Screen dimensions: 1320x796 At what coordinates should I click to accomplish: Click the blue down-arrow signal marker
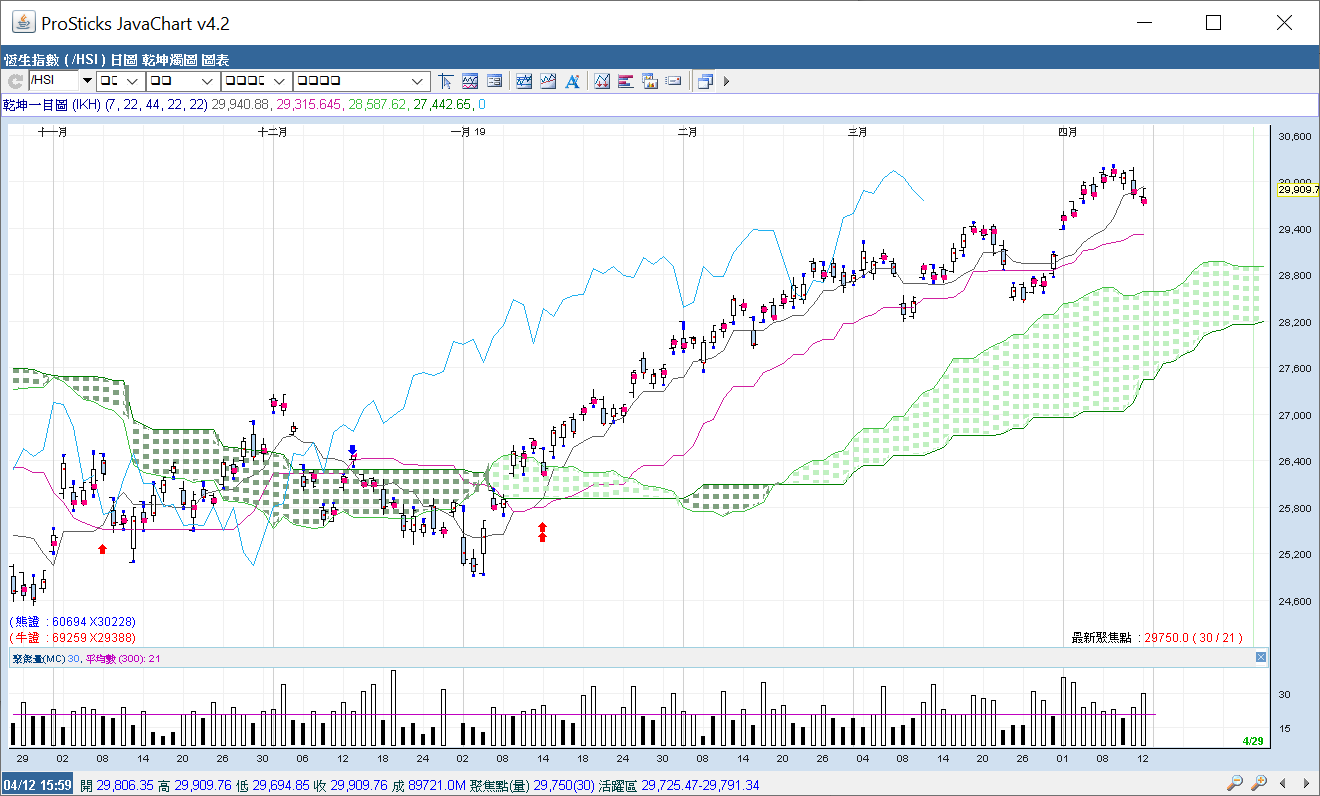point(352,452)
